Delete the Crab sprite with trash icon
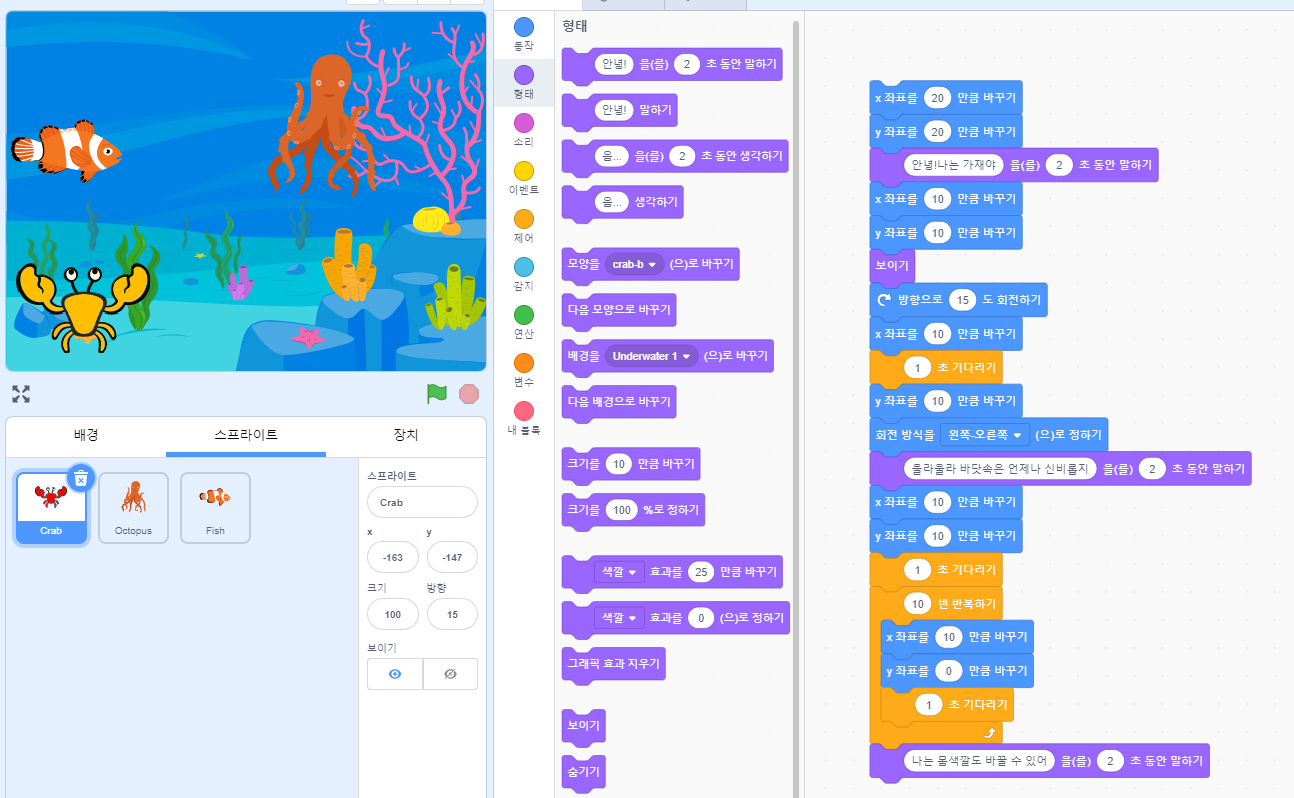 81,479
